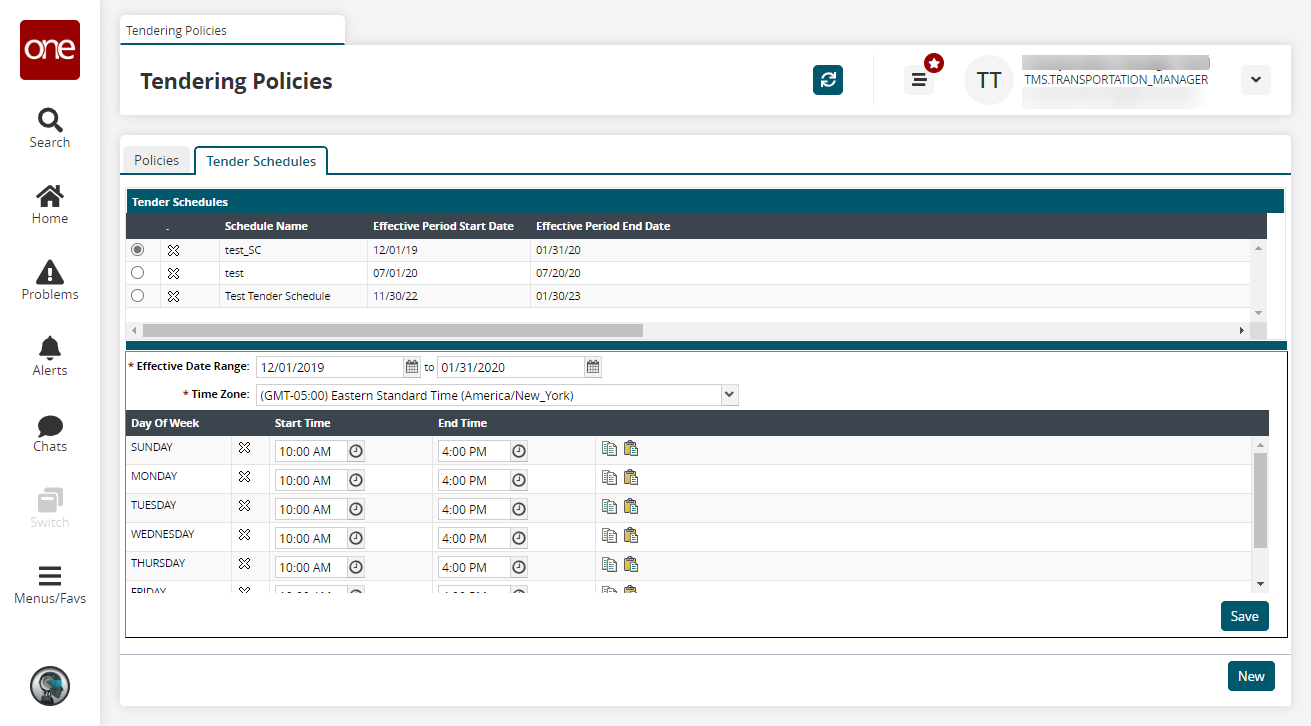1311x726 pixels.
Task: Click the Save button
Action: [x=1244, y=616]
